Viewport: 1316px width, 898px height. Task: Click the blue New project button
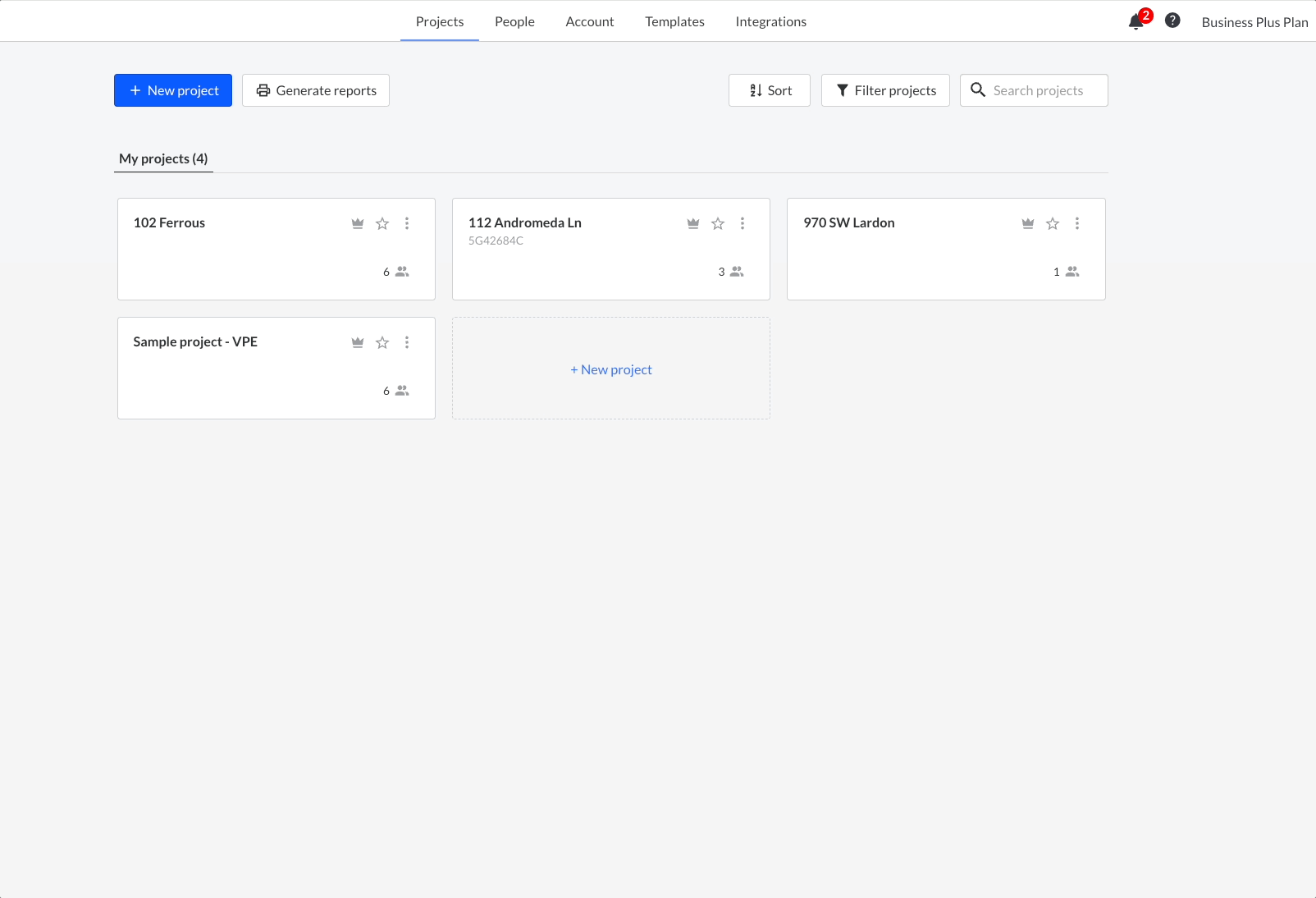pyautogui.click(x=173, y=90)
